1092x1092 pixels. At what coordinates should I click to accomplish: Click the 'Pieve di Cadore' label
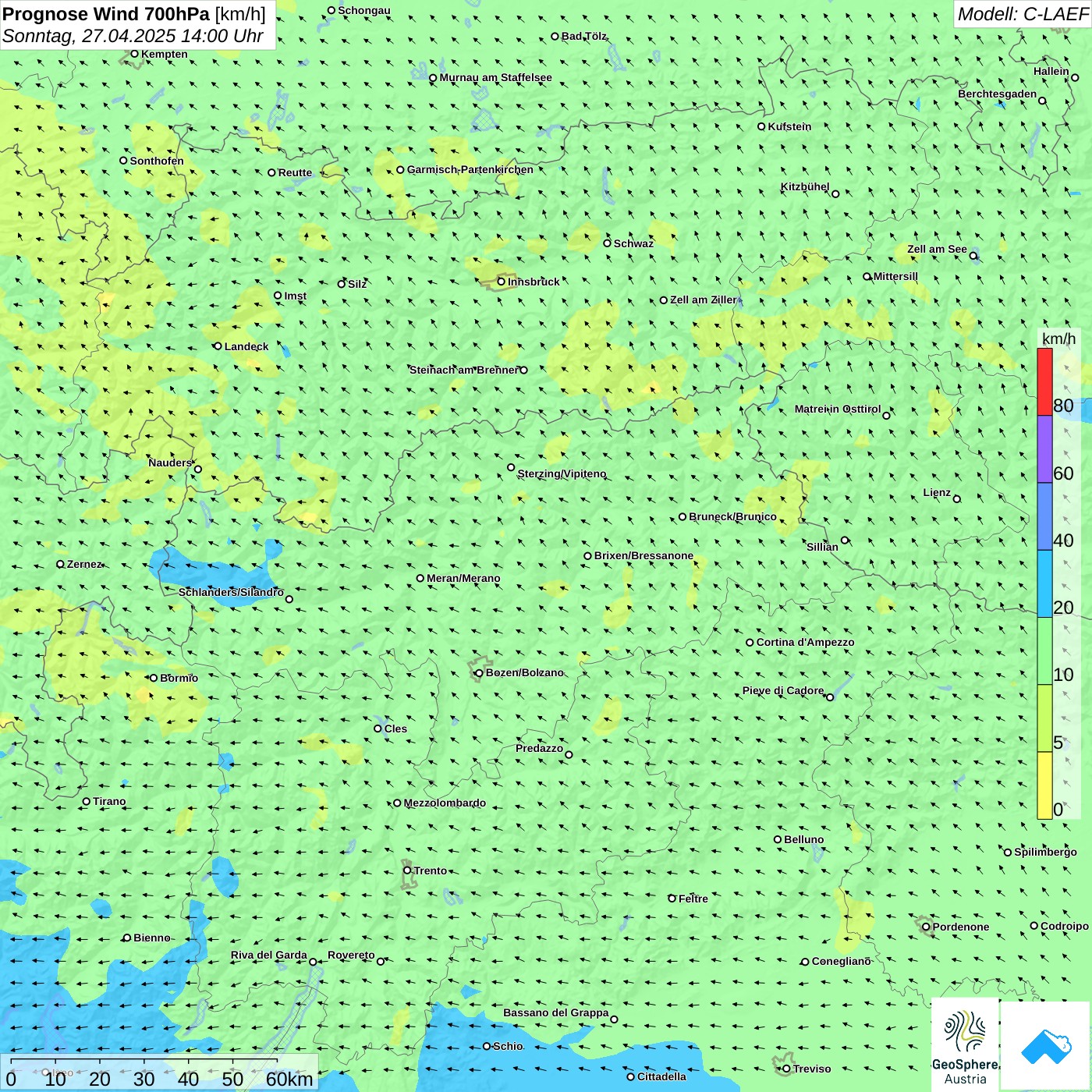783,690
